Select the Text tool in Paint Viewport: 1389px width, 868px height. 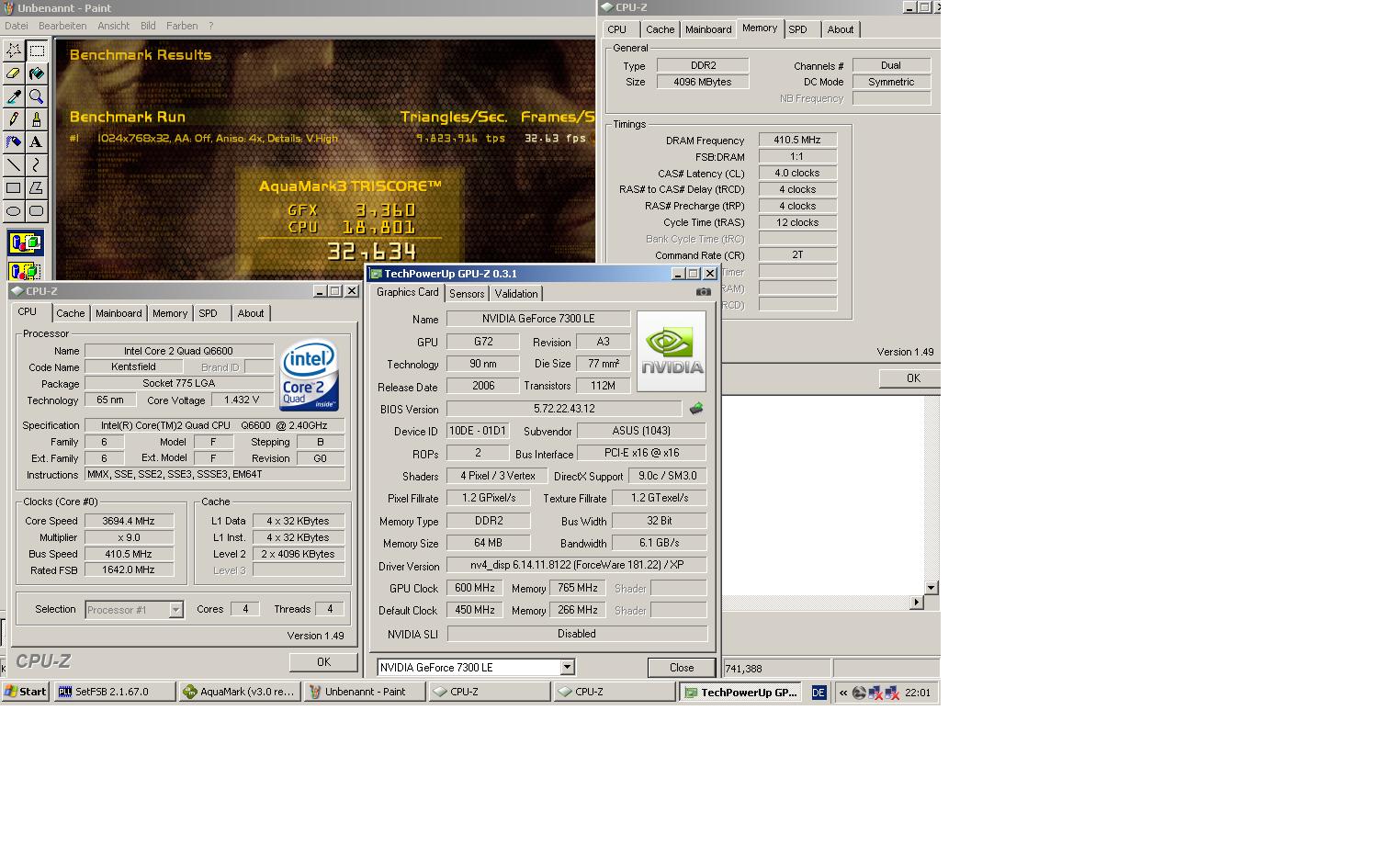point(37,142)
